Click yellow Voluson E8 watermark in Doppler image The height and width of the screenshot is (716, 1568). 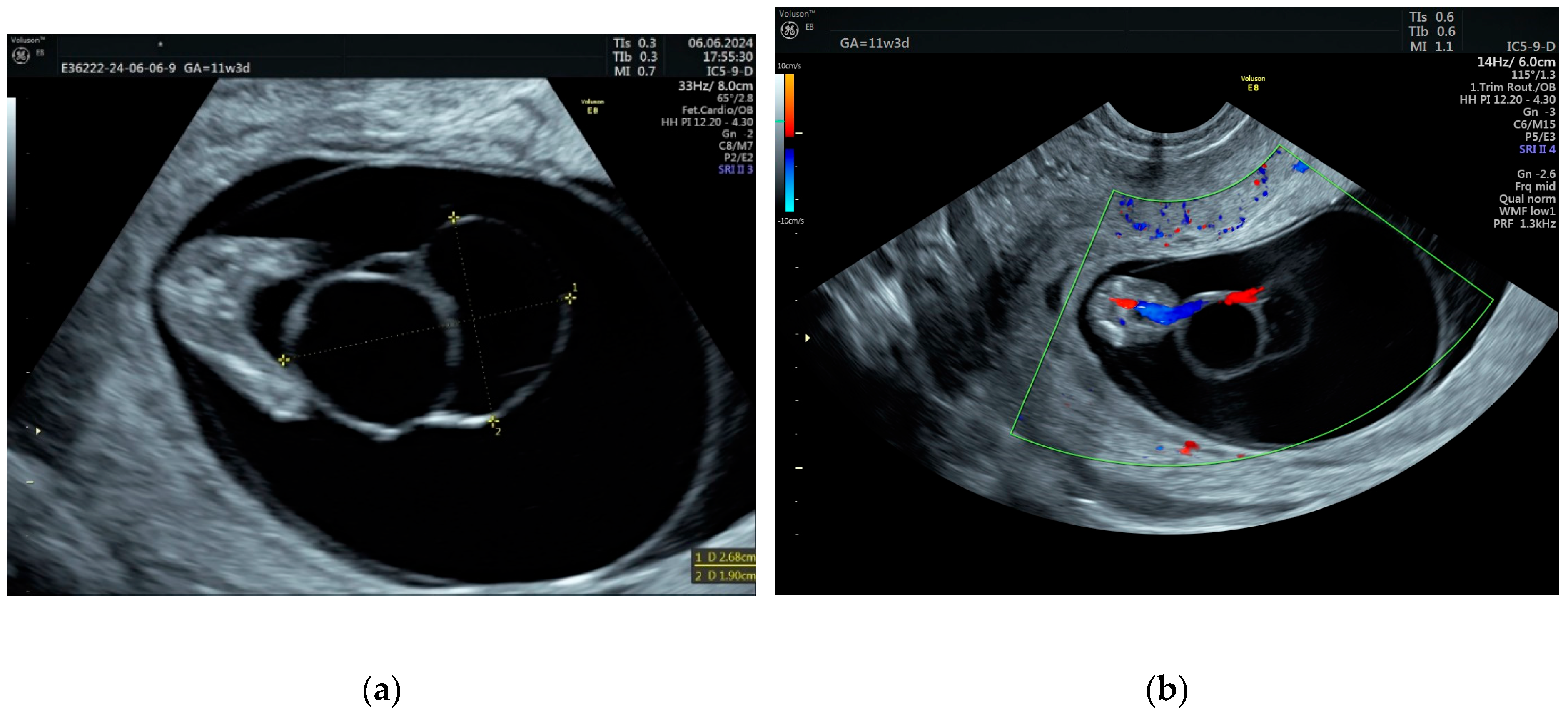1253,83
